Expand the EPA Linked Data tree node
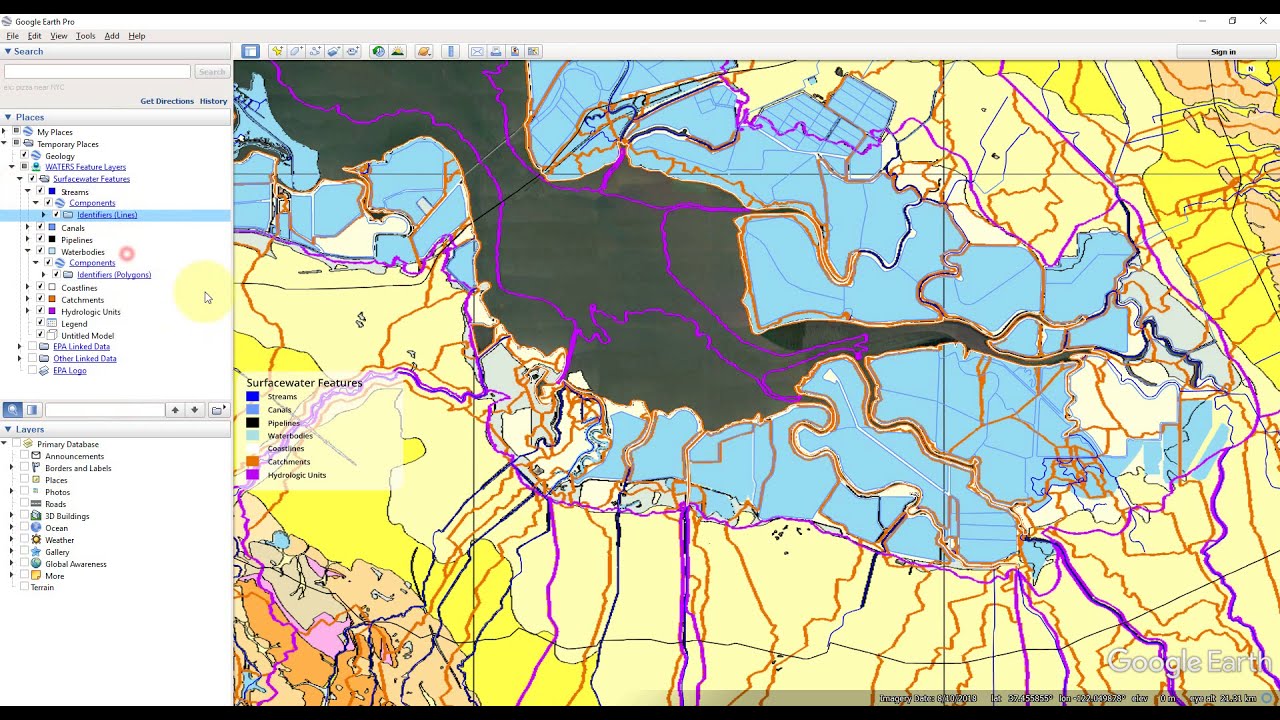Image resolution: width=1280 pixels, height=720 pixels. pyautogui.click(x=20, y=347)
